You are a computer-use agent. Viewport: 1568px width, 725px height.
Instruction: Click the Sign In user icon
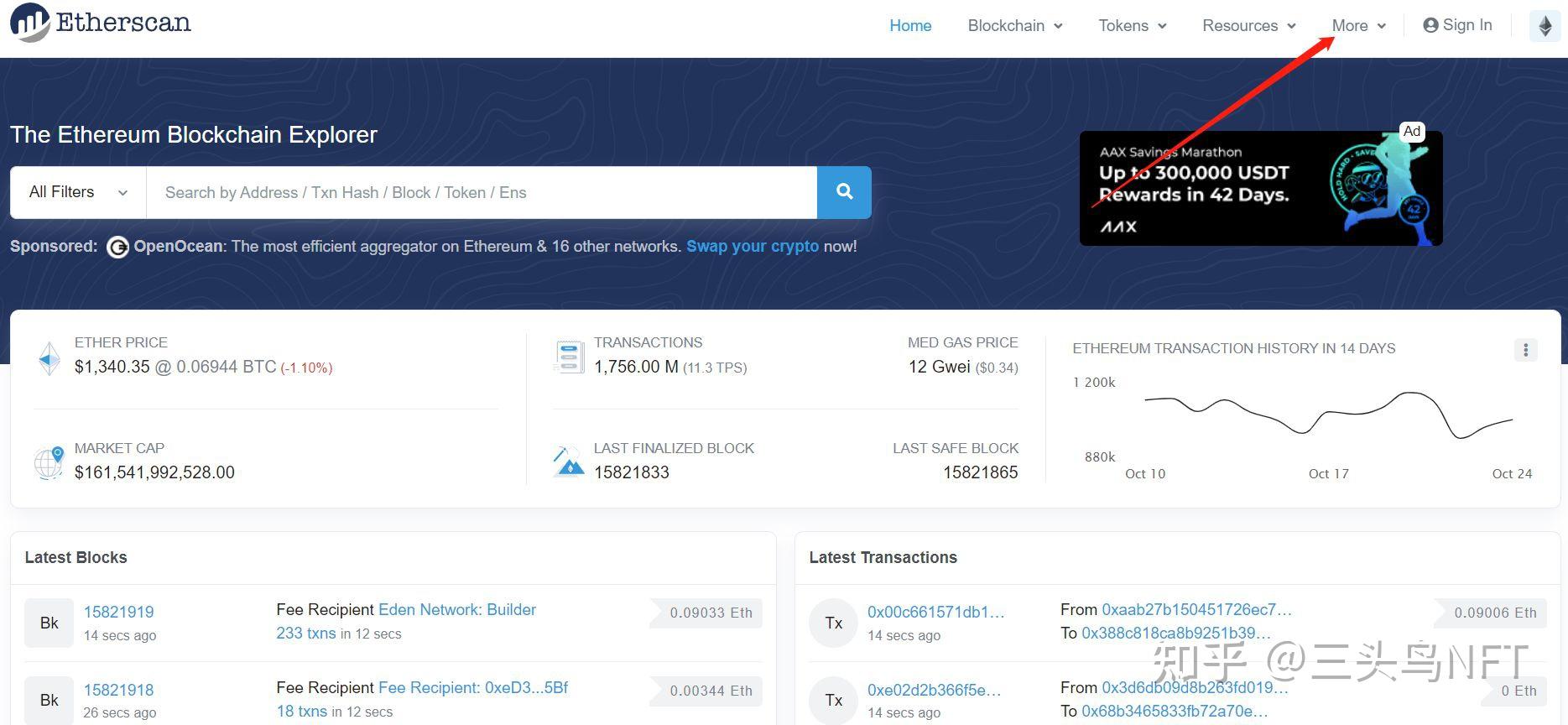[x=1430, y=25]
